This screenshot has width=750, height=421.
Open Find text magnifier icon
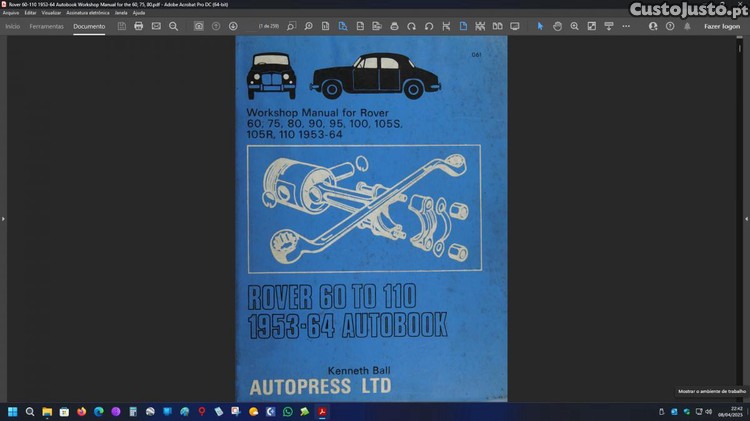click(173, 26)
